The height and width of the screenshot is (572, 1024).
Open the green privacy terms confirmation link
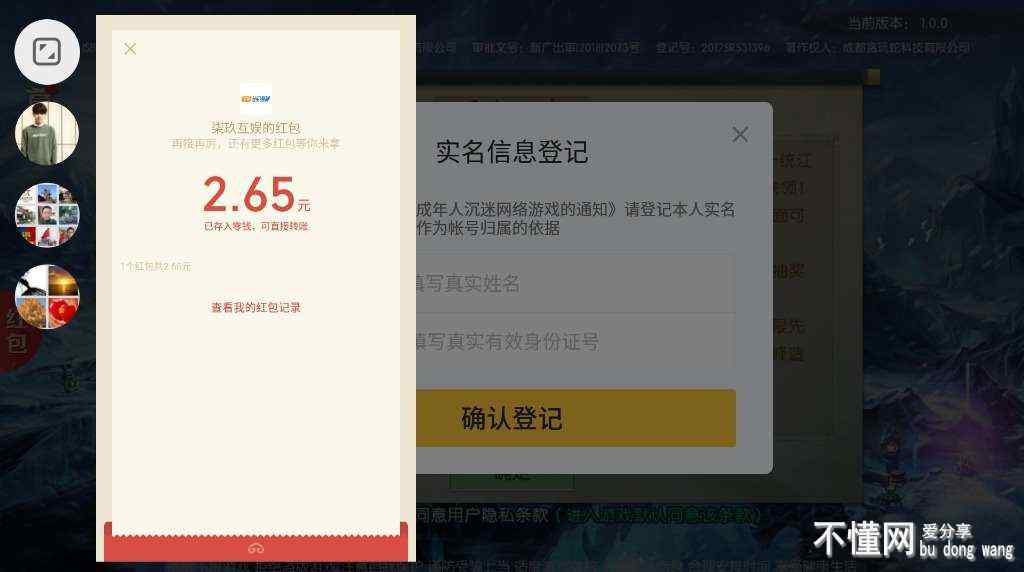[x=663, y=515]
